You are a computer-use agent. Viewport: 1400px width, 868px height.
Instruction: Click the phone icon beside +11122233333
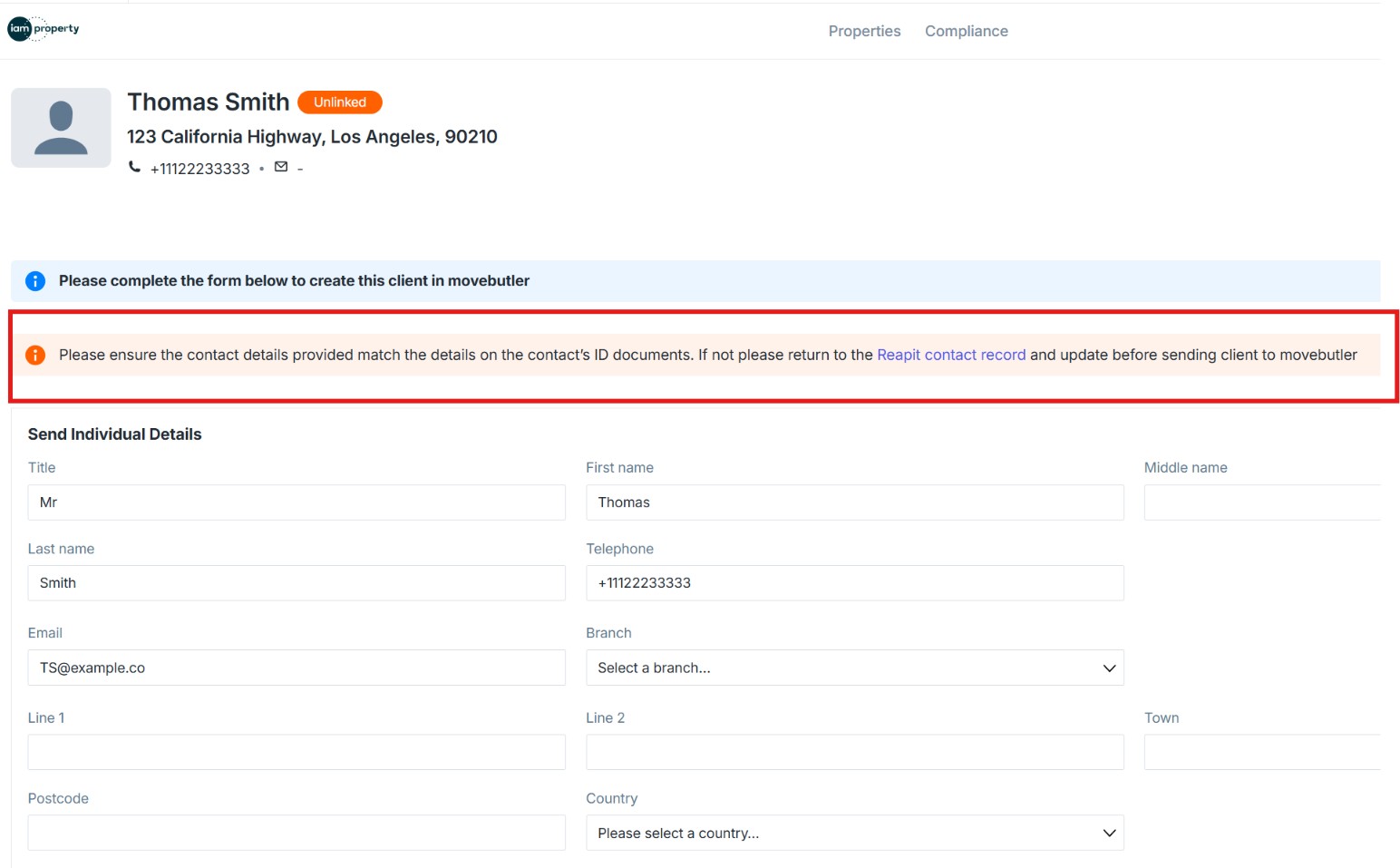pos(134,167)
